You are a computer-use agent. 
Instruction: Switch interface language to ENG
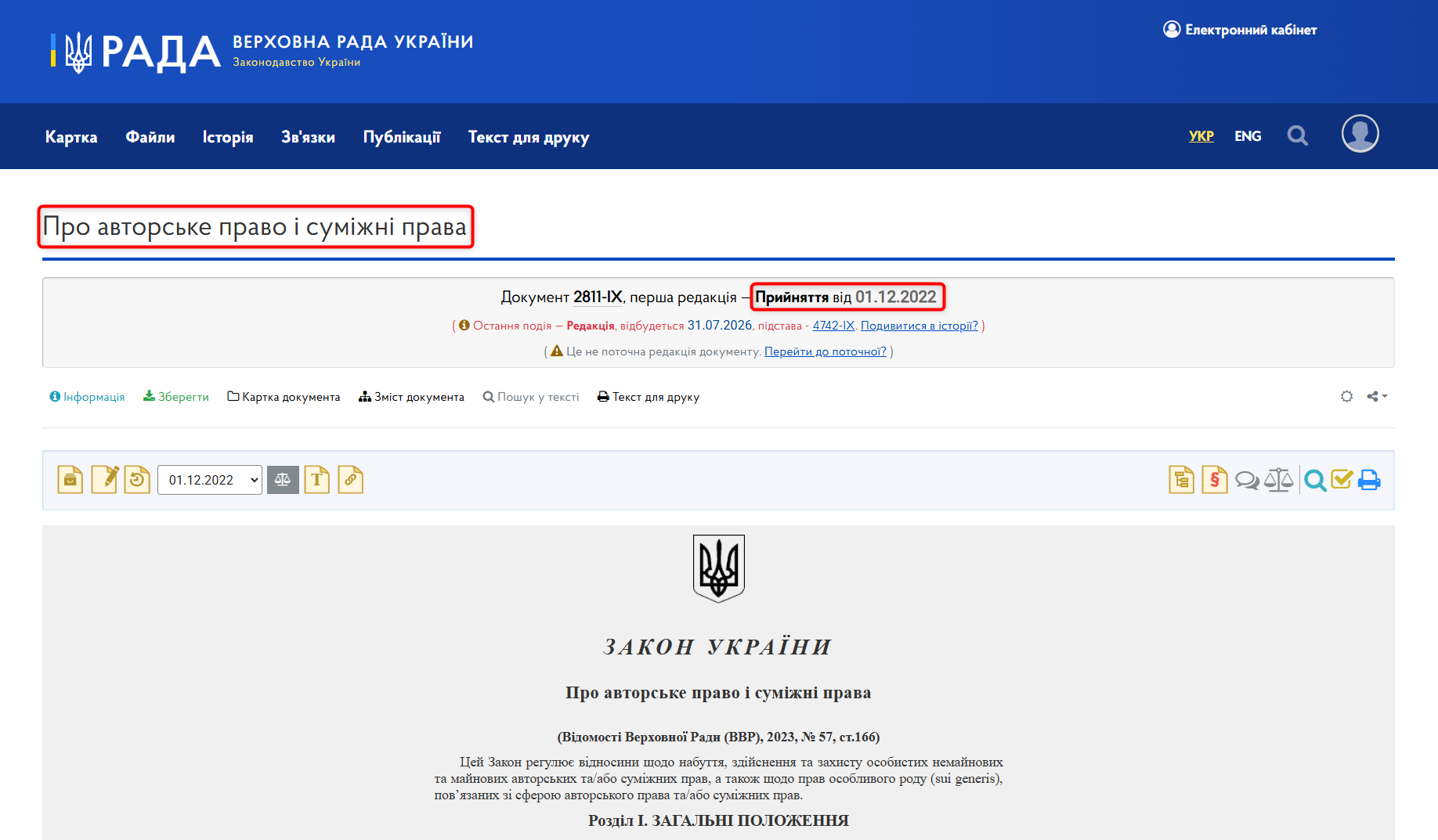coord(1248,135)
